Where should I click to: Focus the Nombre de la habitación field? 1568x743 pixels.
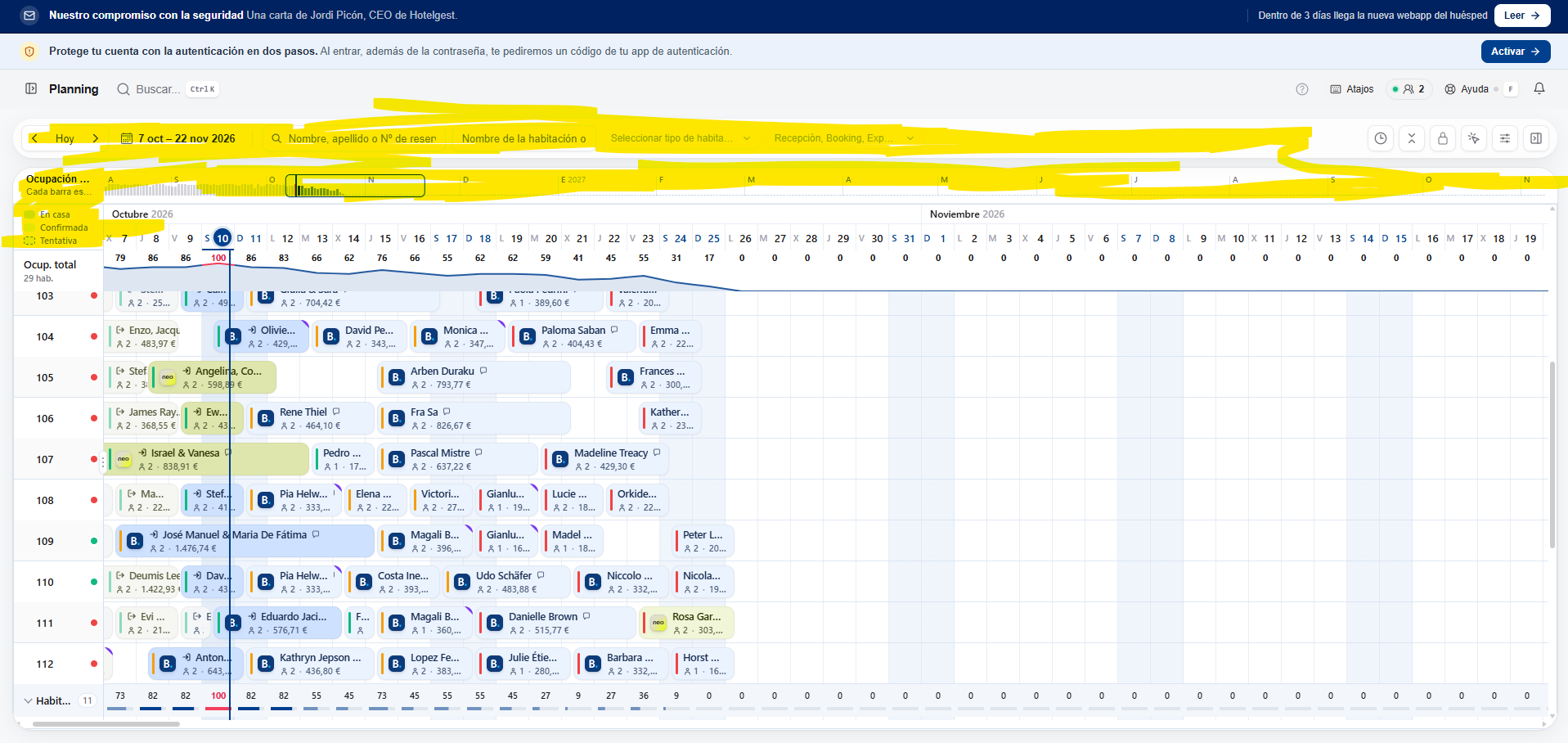click(x=523, y=138)
